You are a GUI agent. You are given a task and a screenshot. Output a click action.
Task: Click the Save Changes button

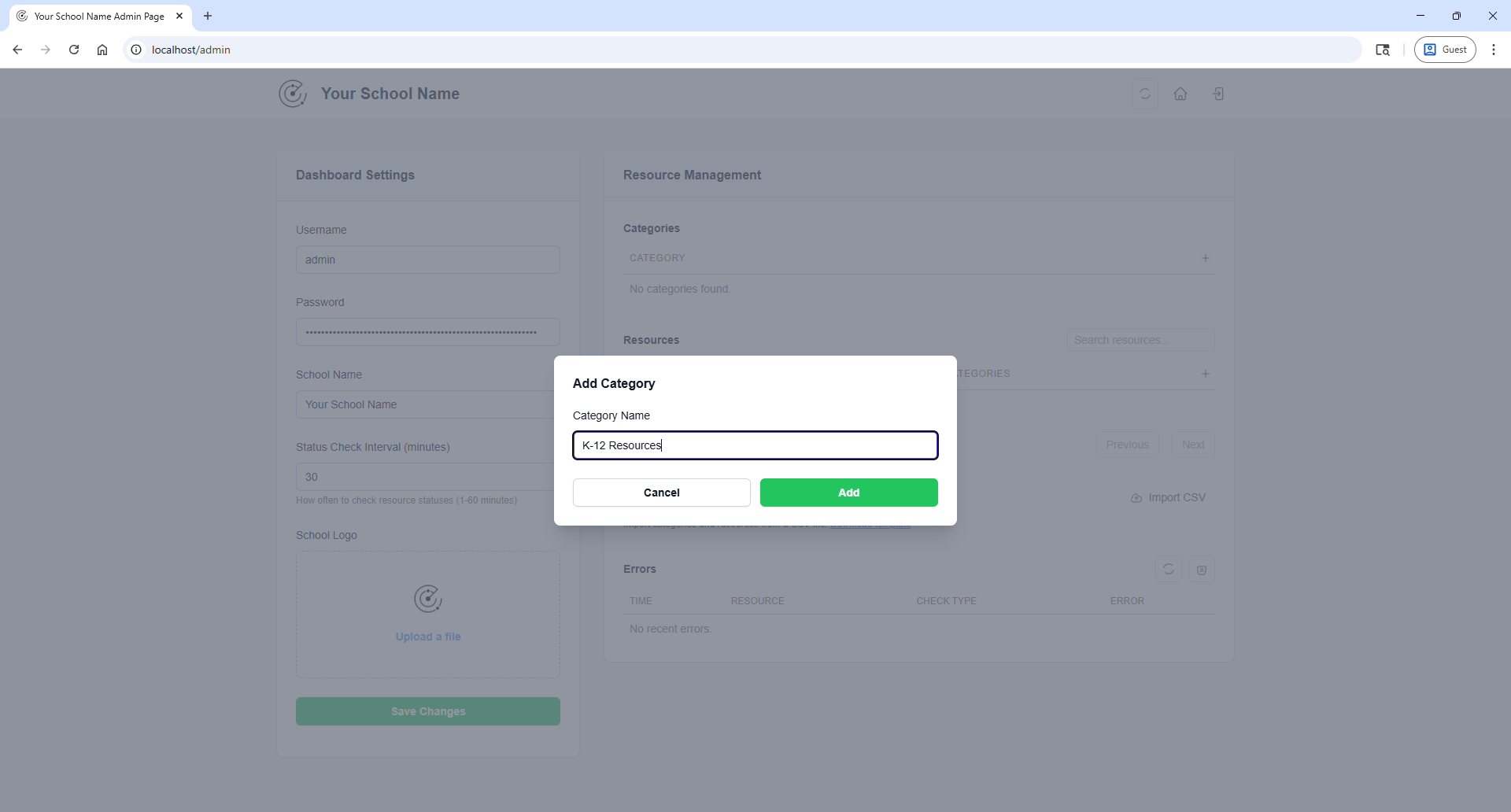428,711
